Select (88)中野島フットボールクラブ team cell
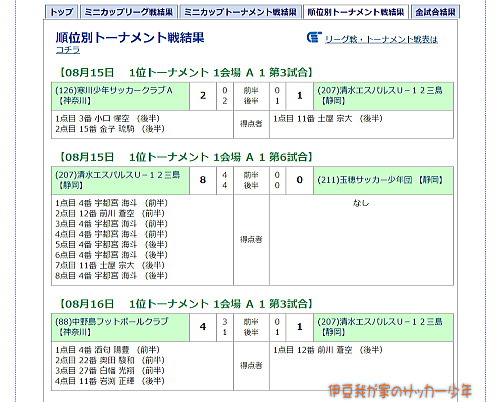This screenshot has height=402, width=500. (120, 327)
